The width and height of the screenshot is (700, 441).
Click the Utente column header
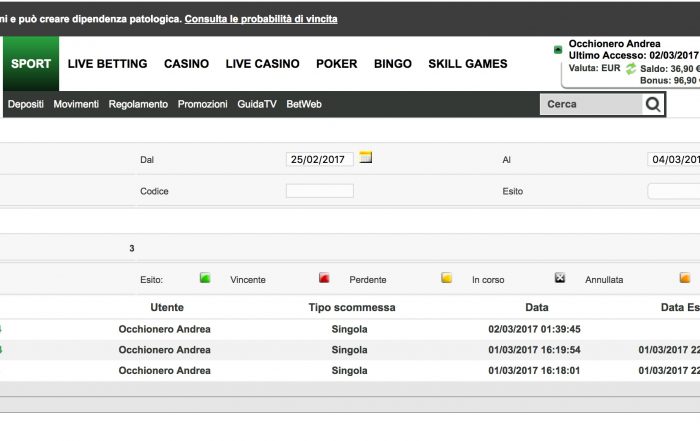(x=167, y=308)
